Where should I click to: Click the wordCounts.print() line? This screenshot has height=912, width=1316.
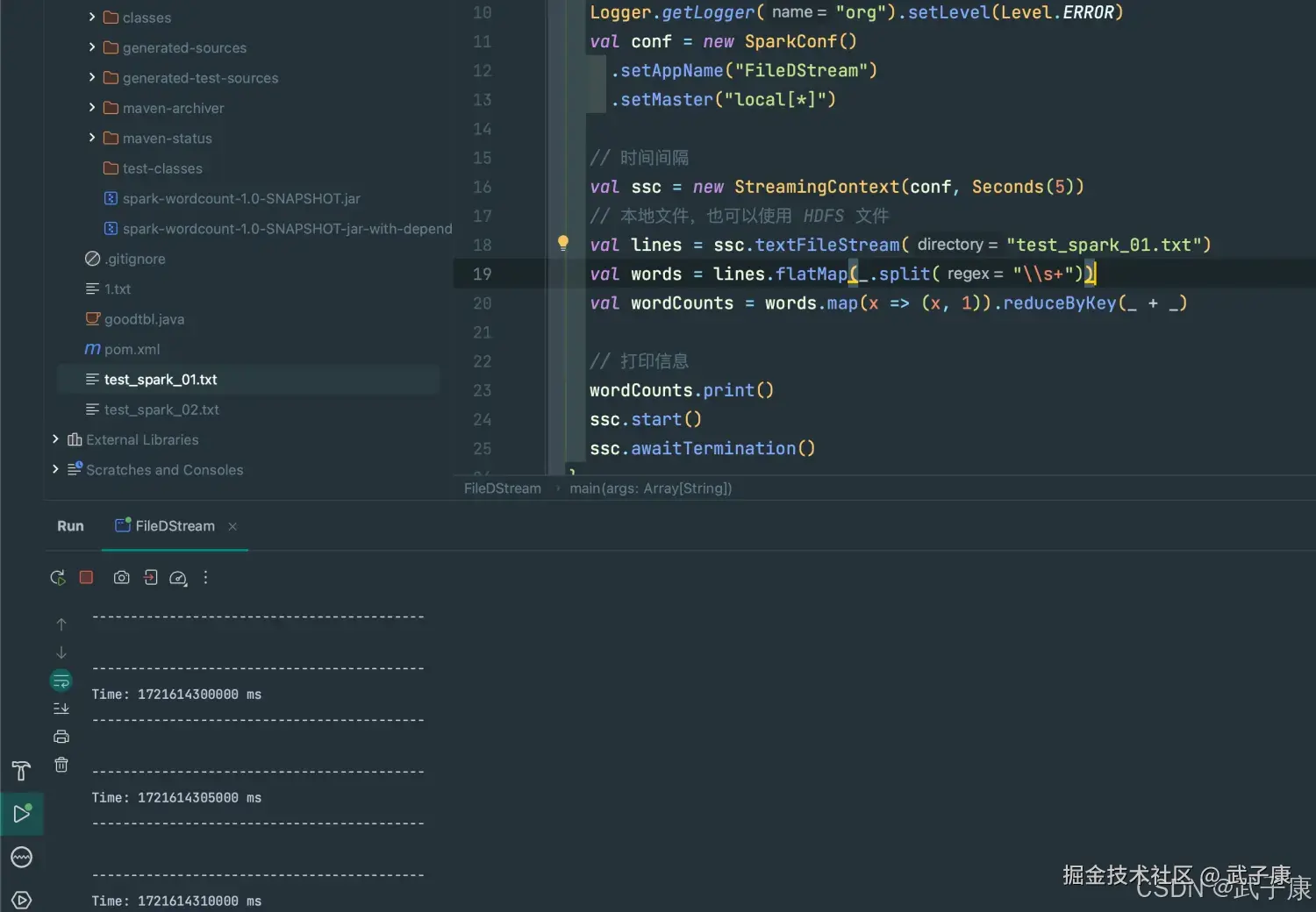[x=682, y=390]
